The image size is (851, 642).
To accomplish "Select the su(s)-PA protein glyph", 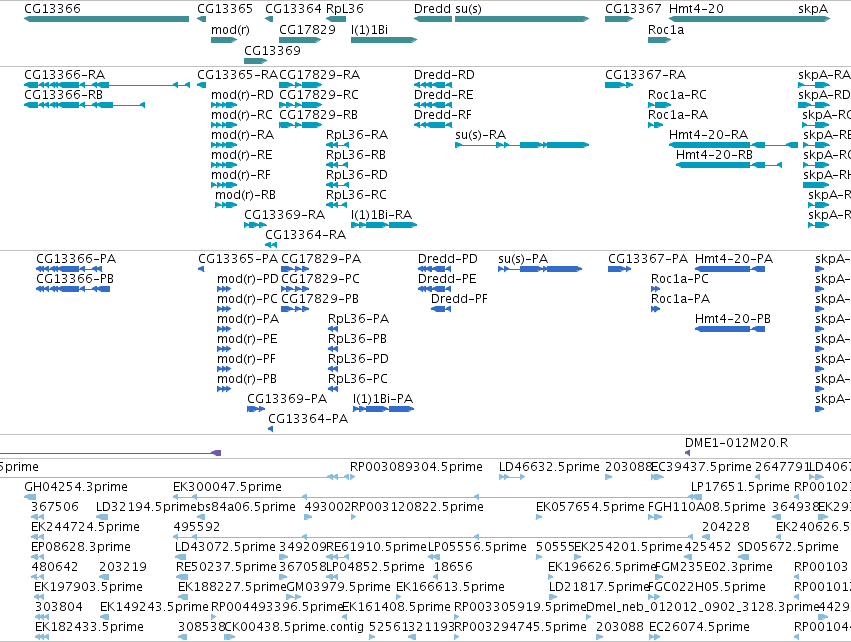I will point(540,269).
